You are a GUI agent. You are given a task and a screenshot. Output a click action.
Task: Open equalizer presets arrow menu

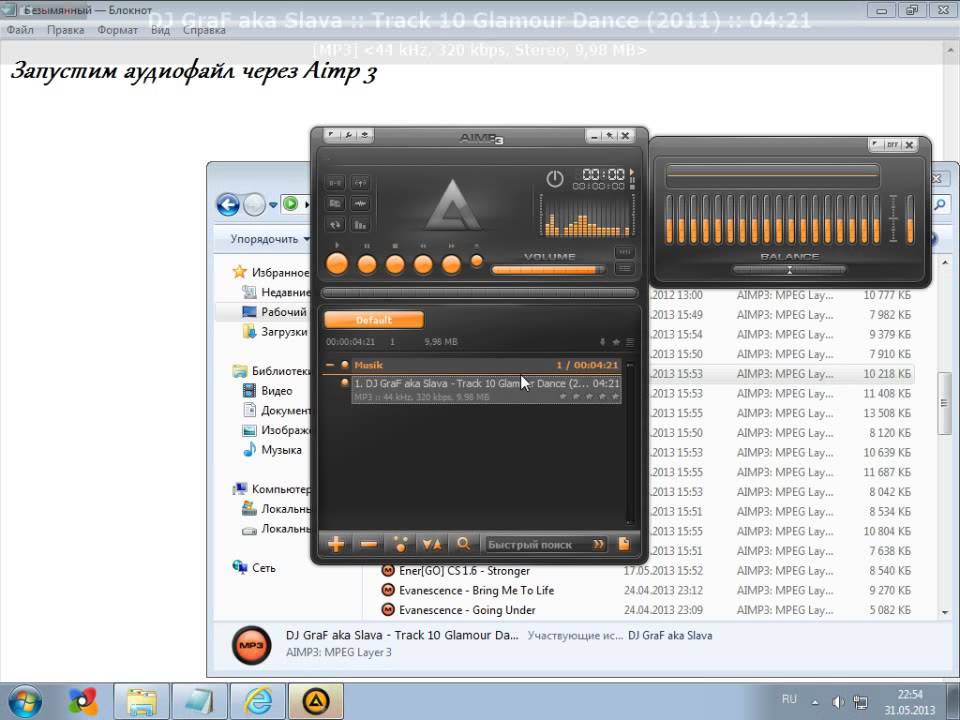876,144
